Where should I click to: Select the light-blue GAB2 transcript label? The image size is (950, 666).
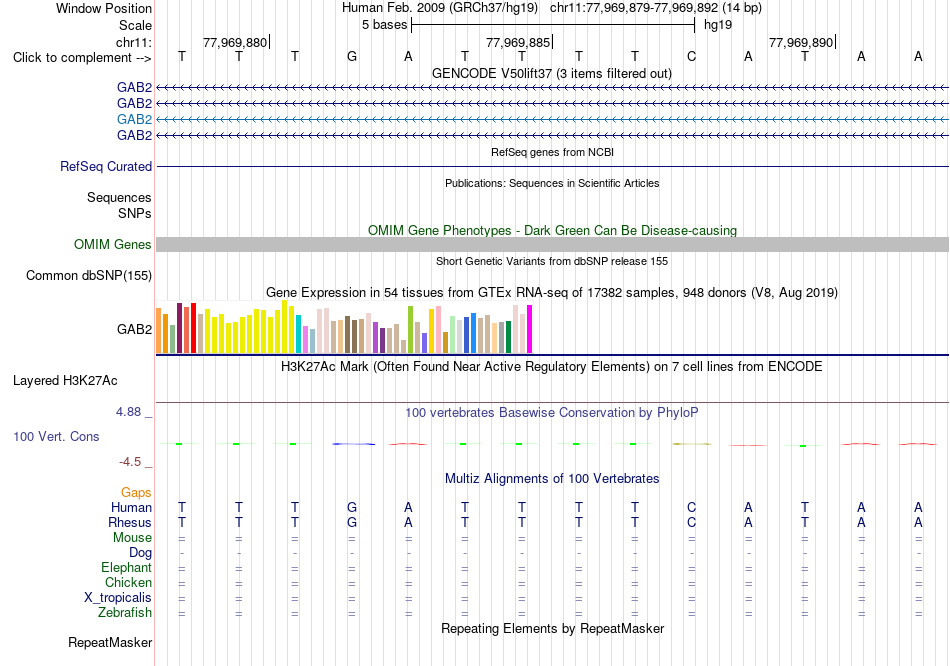pos(135,119)
